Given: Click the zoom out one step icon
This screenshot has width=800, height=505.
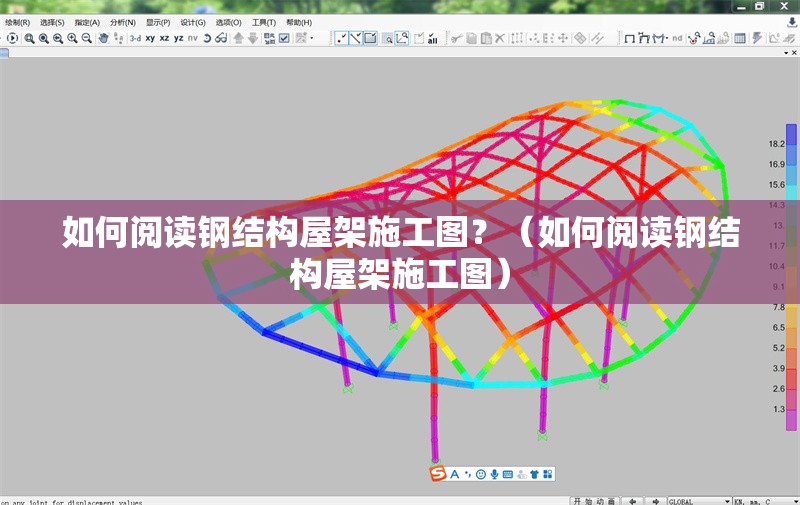Looking at the screenshot, I should coord(86,38).
